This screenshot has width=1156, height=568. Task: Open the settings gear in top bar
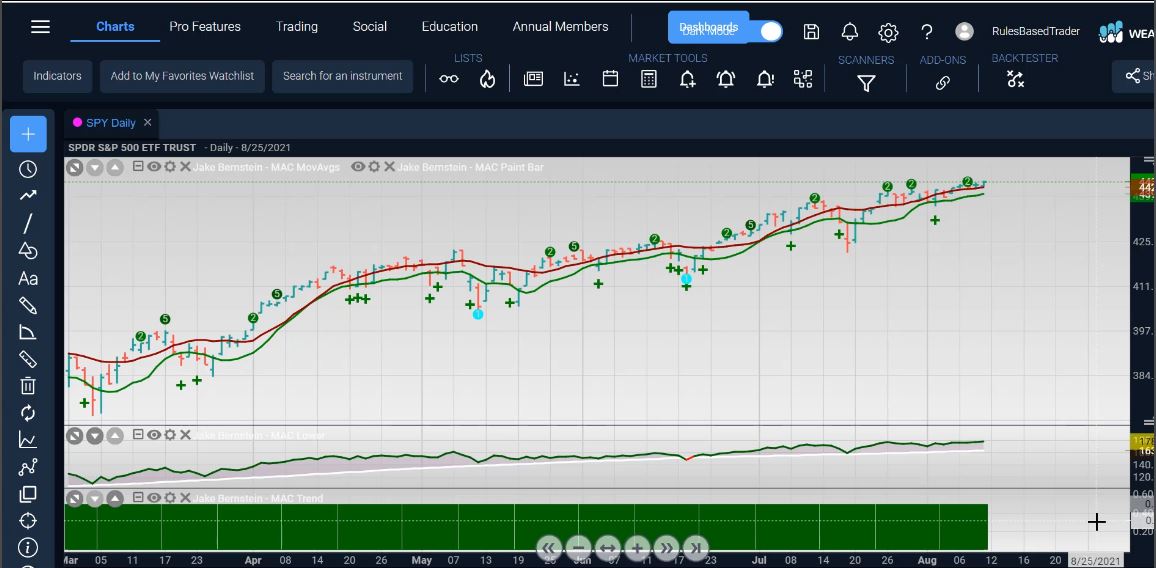point(888,32)
